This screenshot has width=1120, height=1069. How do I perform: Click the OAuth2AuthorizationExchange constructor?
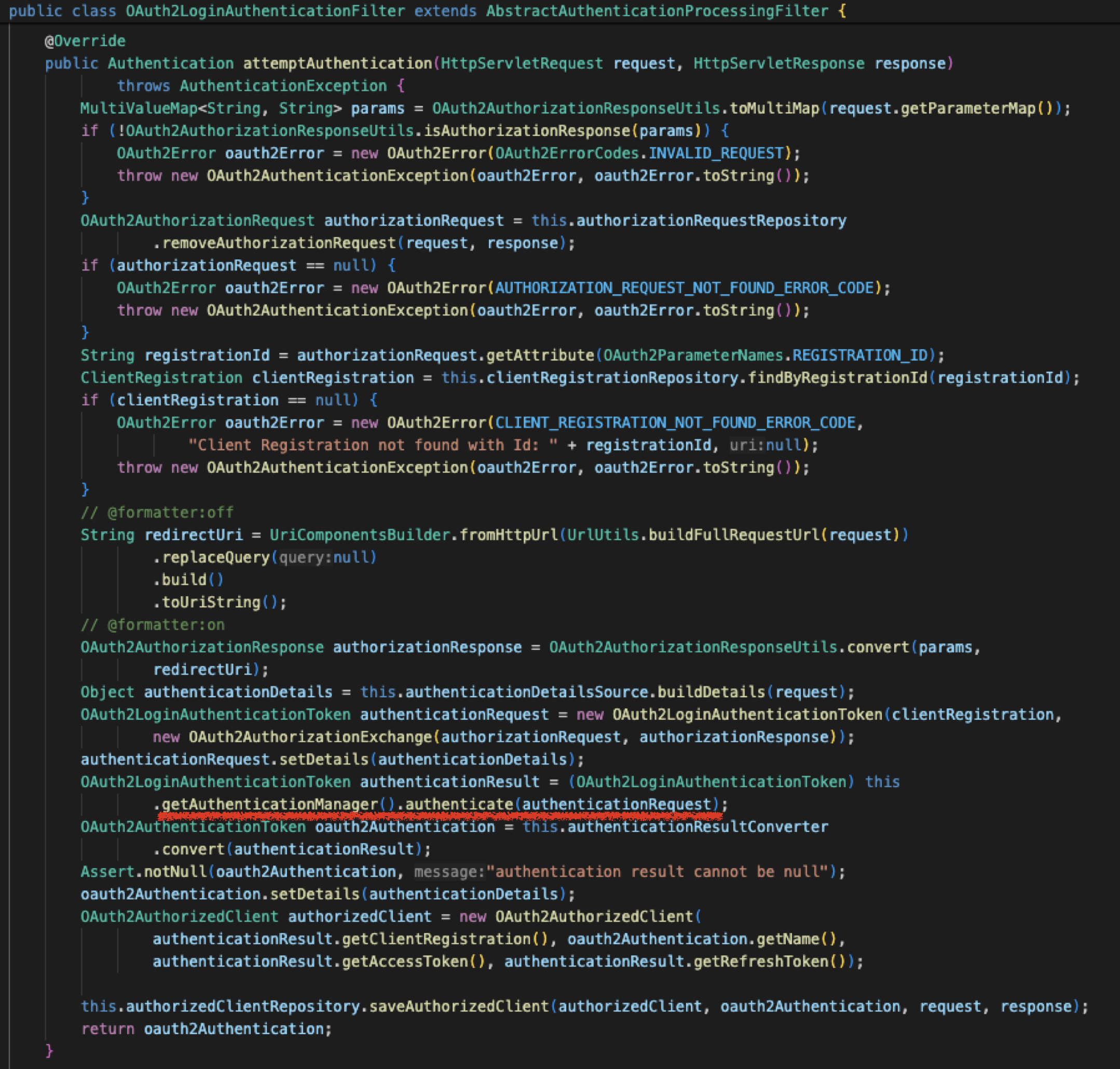pos(311,737)
